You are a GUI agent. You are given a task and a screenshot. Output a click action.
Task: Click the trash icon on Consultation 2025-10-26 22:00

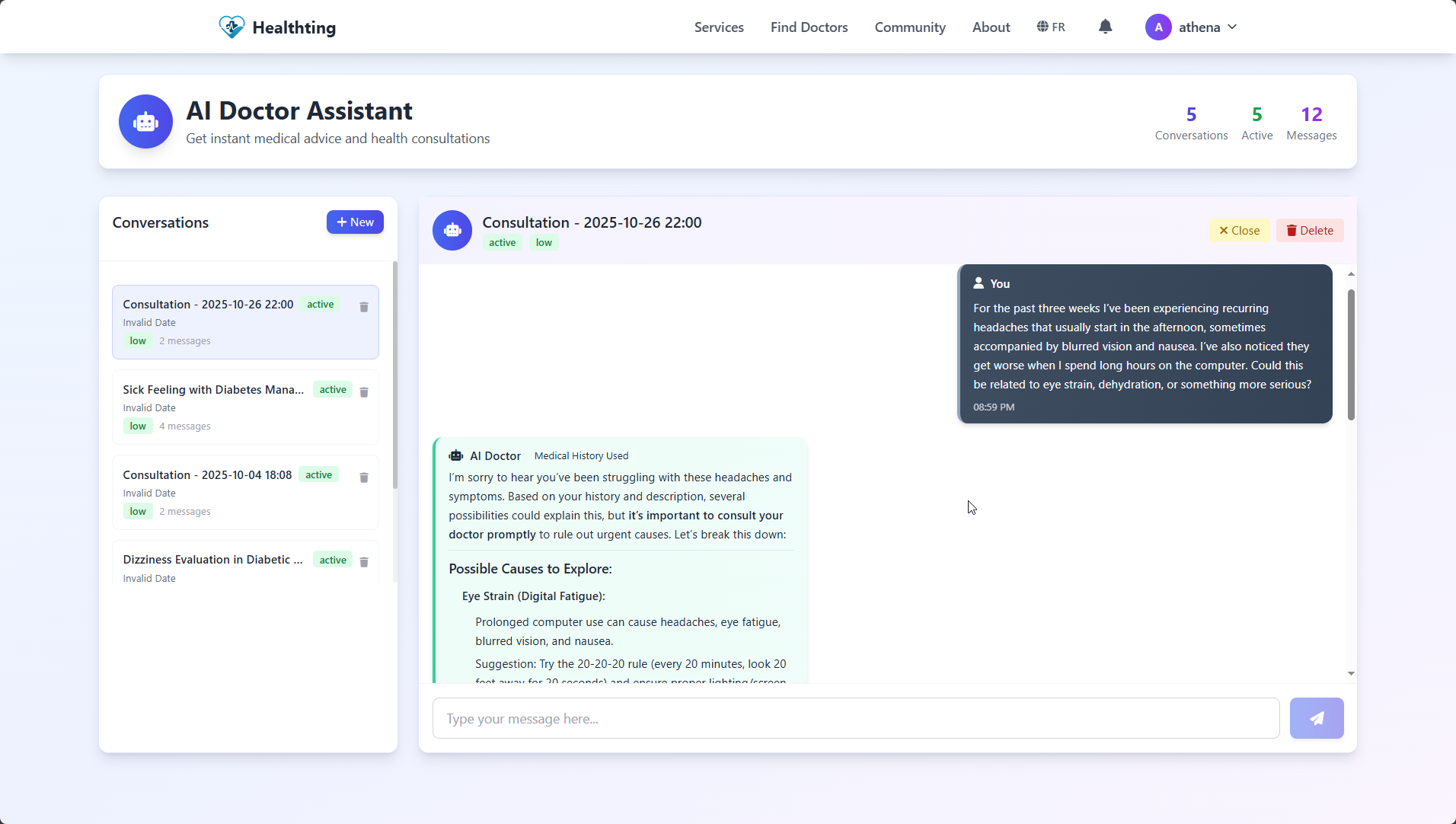[364, 307]
